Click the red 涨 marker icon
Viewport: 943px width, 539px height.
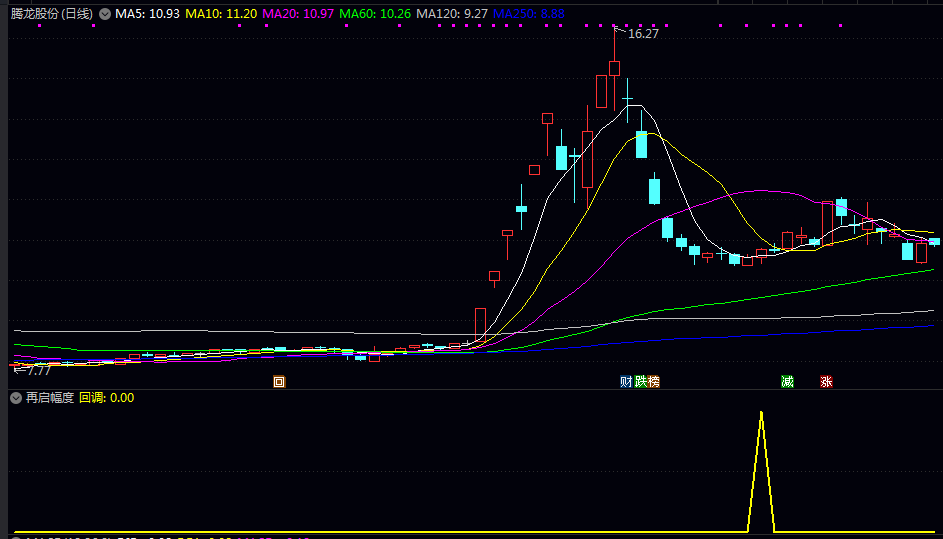[826, 381]
